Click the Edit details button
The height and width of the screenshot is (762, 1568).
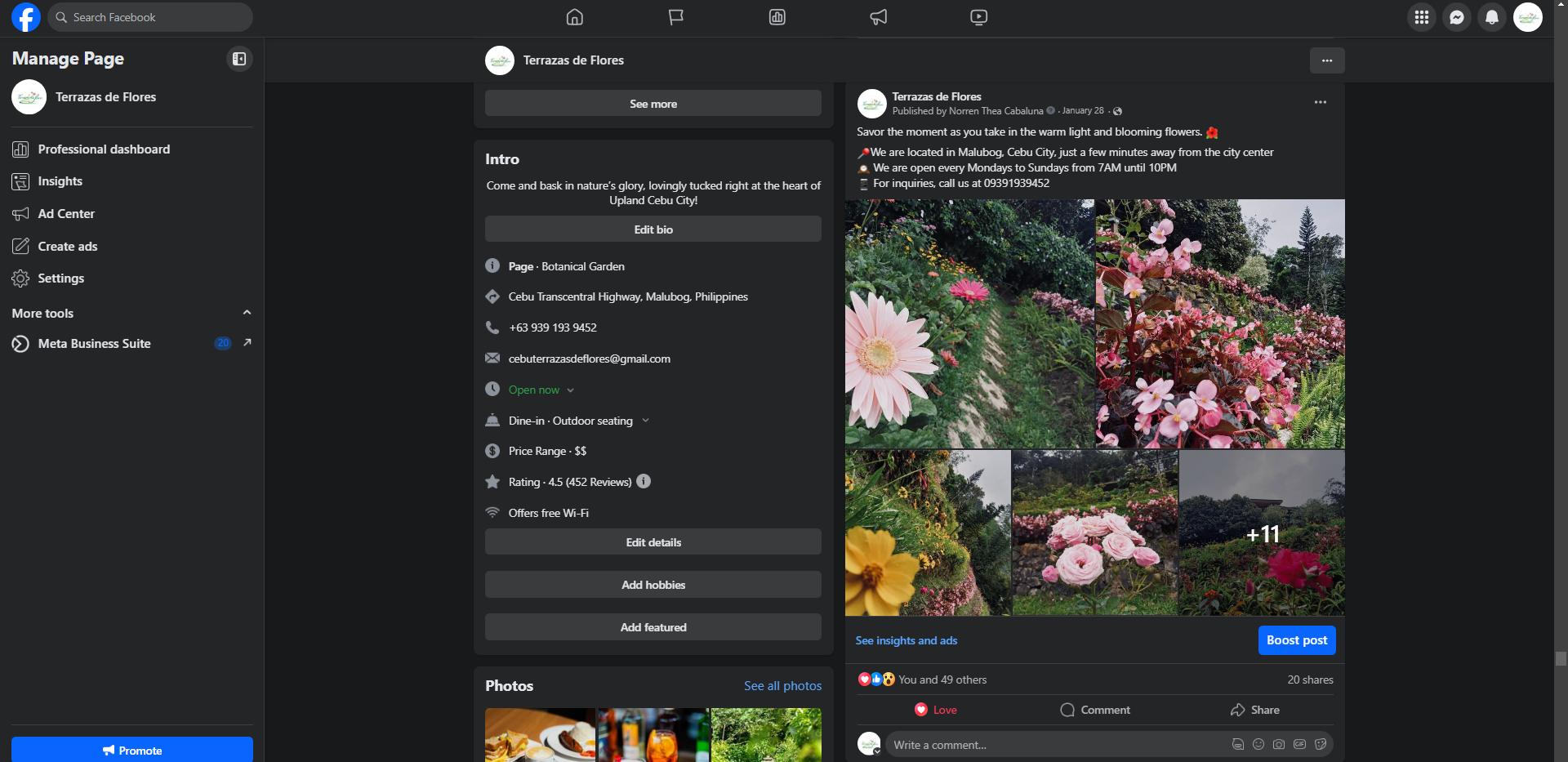653,542
